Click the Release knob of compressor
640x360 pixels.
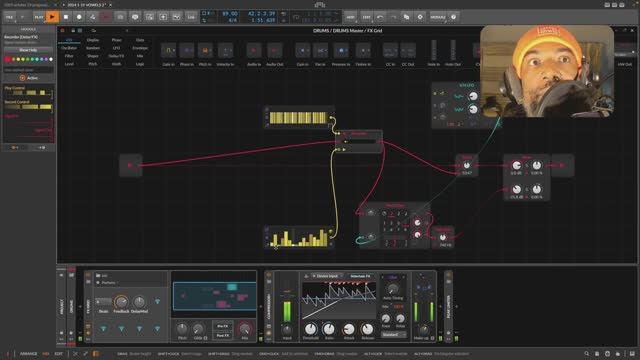[367, 329]
